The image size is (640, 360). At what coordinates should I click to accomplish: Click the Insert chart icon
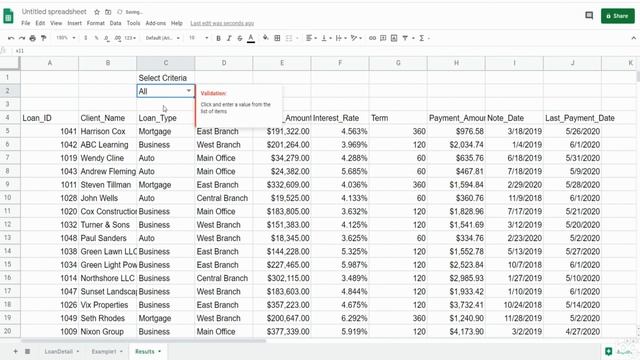(x=394, y=38)
